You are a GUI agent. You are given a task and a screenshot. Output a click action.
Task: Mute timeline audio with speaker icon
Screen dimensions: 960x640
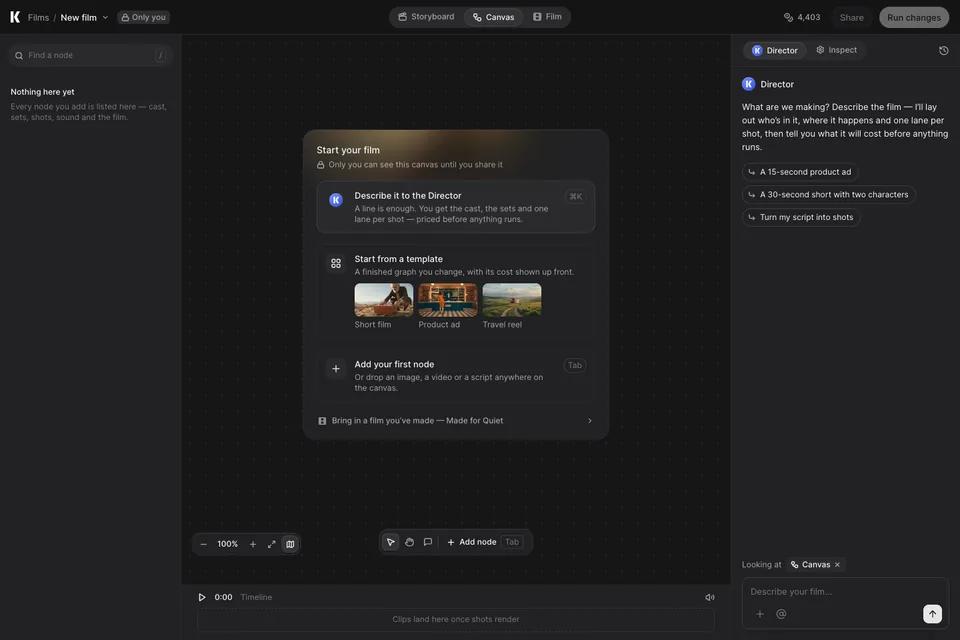click(x=710, y=597)
